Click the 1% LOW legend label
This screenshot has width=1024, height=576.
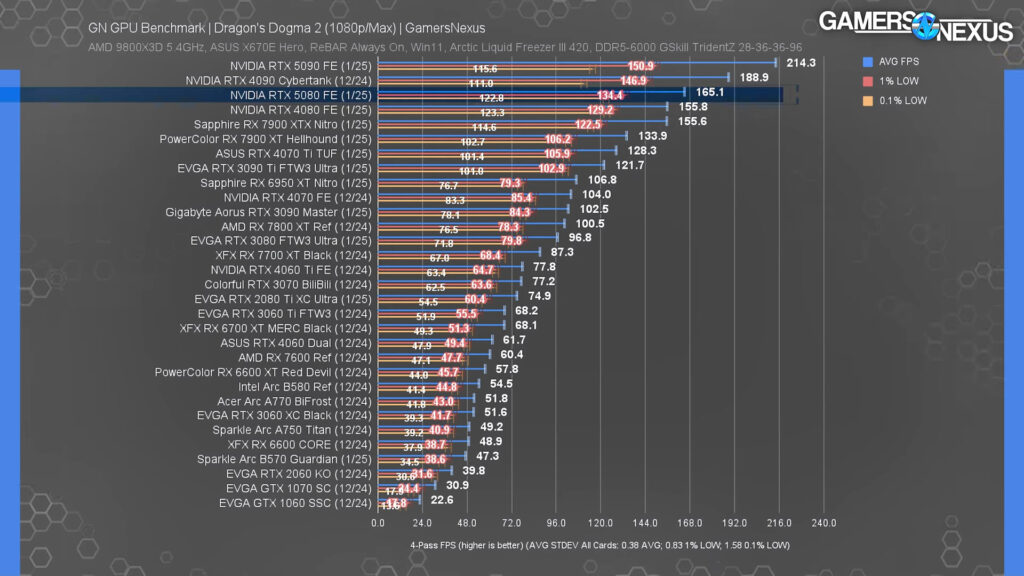click(899, 82)
